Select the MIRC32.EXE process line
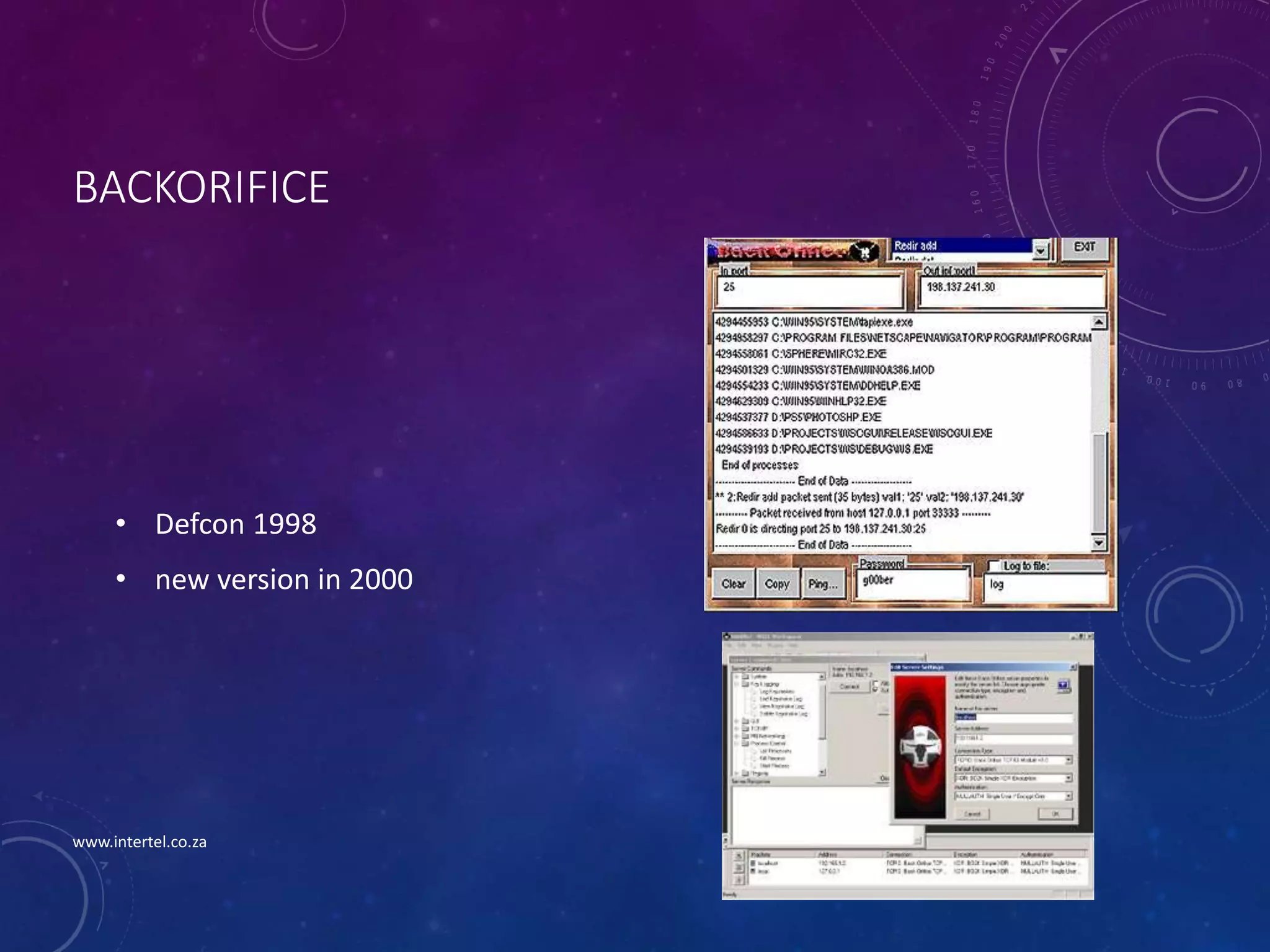 801,354
